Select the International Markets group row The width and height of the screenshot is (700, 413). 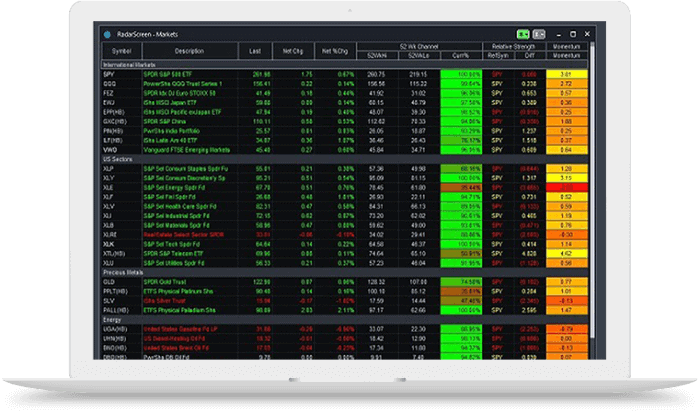(345, 65)
